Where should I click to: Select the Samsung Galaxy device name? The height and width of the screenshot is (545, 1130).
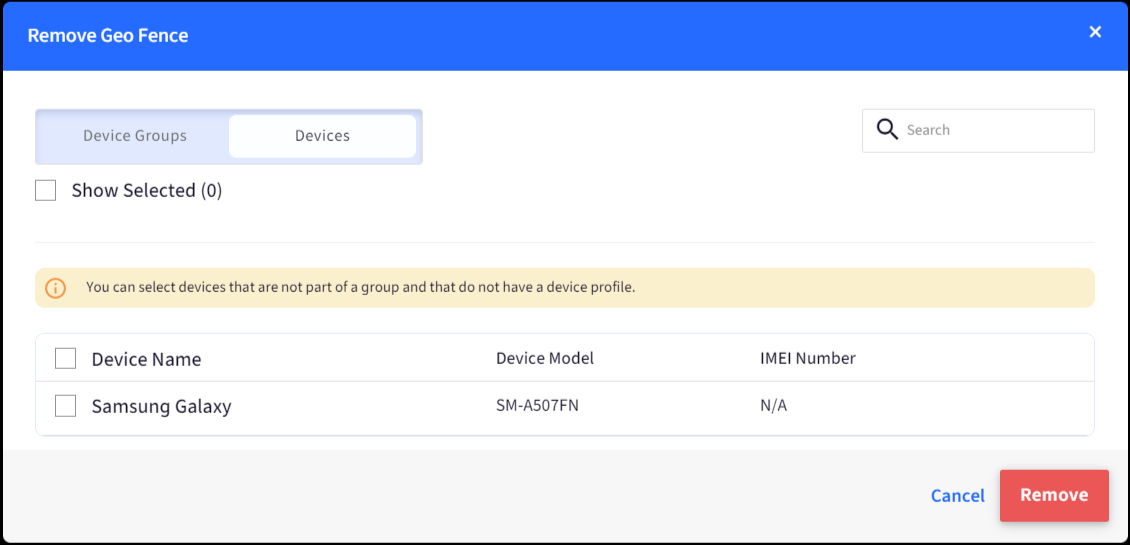[x=161, y=407]
